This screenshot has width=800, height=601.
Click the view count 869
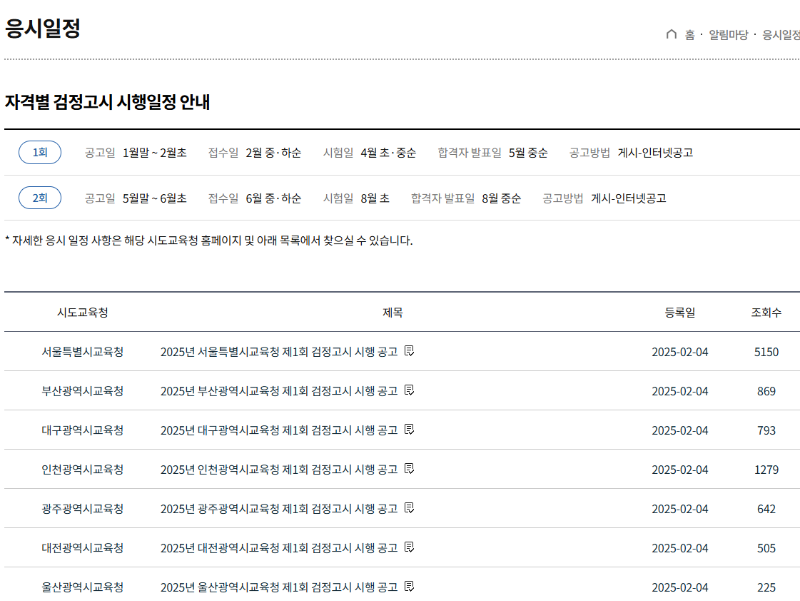766,391
